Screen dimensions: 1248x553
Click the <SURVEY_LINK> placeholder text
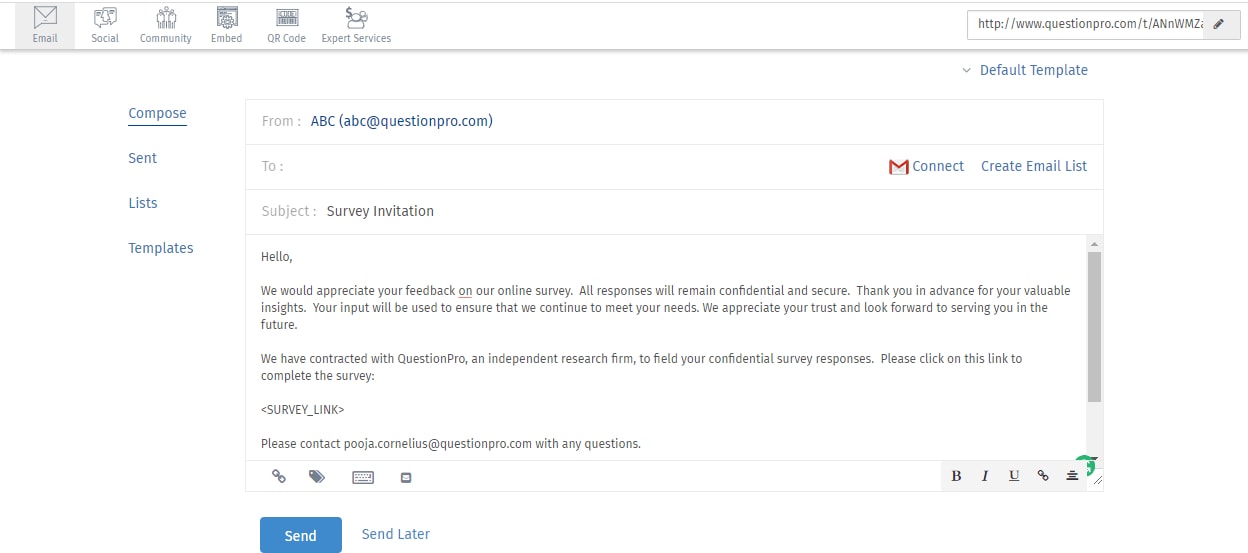pyautogui.click(x=303, y=410)
